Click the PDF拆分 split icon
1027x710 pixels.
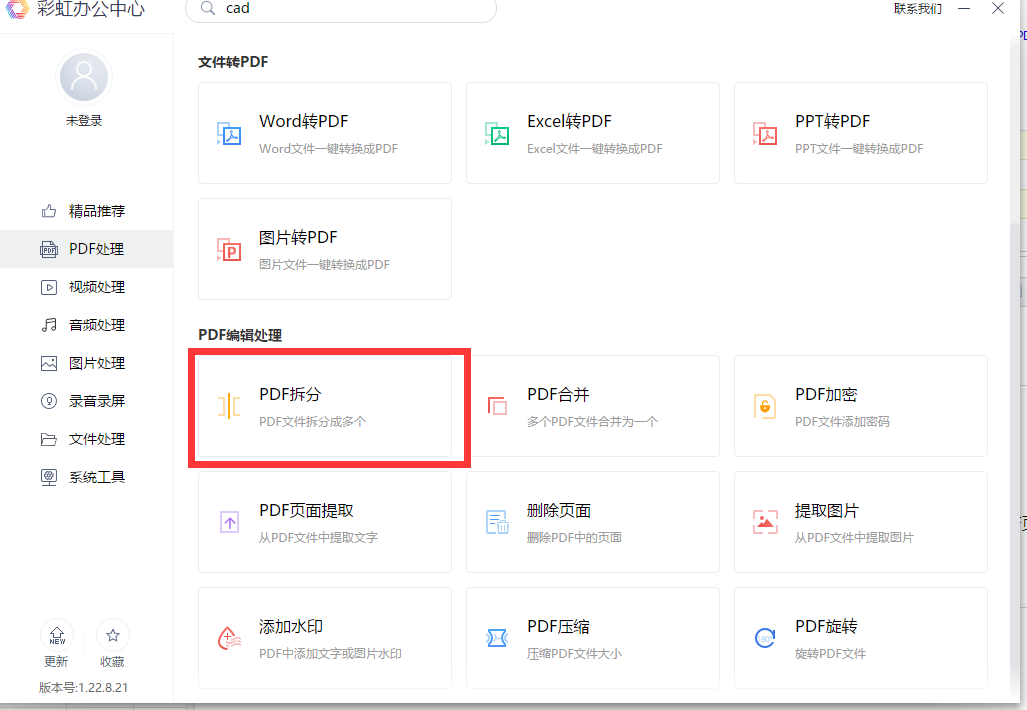(229, 406)
